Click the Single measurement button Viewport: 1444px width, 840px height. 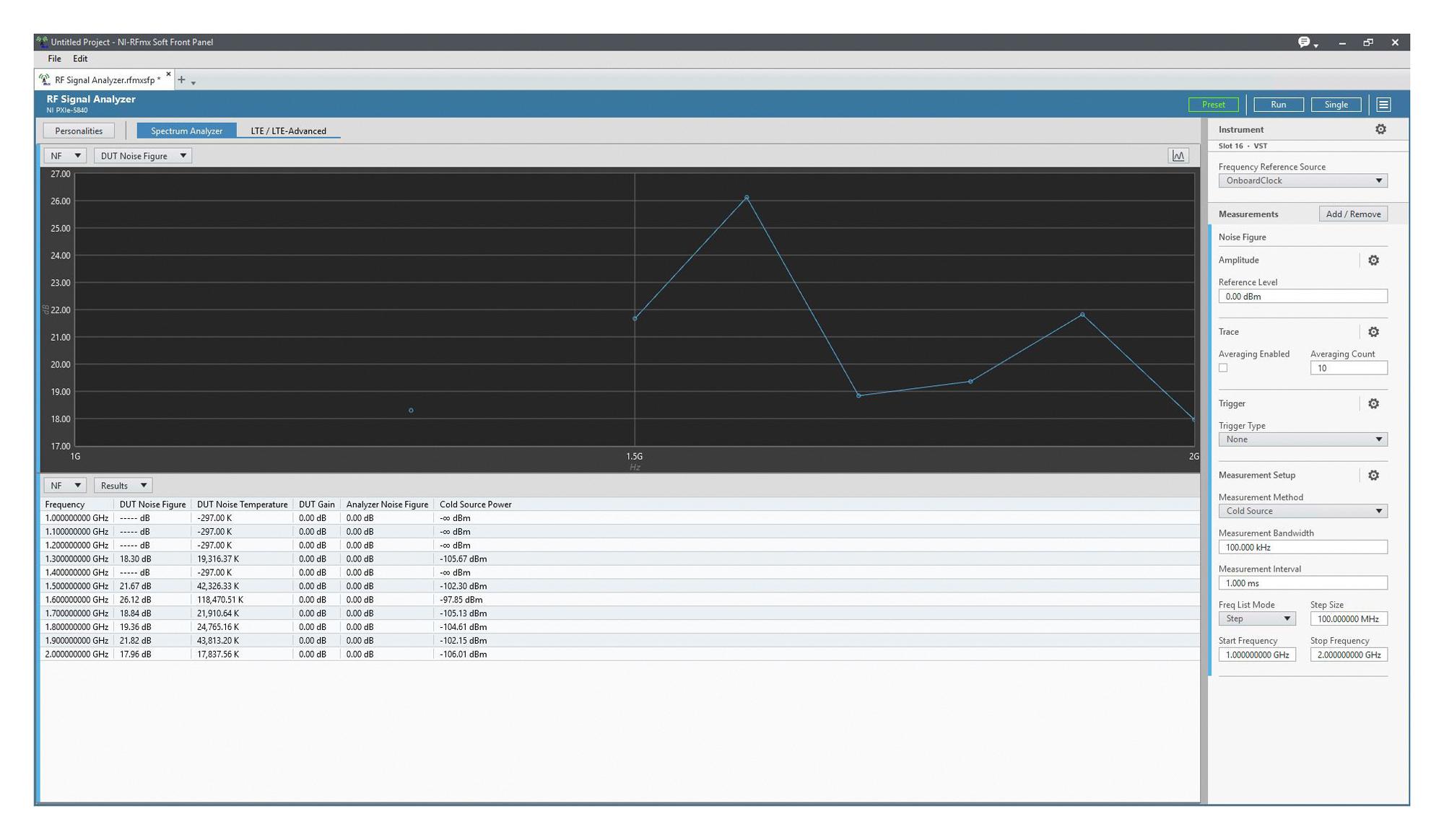point(1336,104)
